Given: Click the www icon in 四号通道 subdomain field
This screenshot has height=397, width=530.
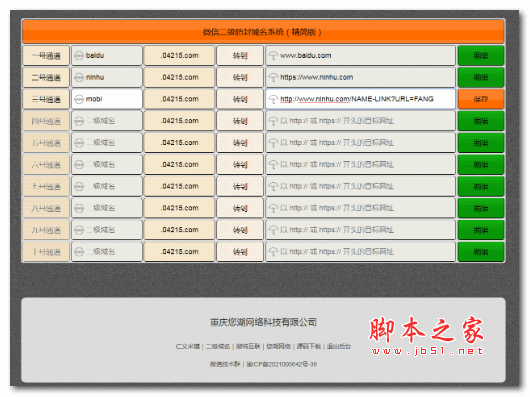Looking at the screenshot, I should tap(79, 121).
